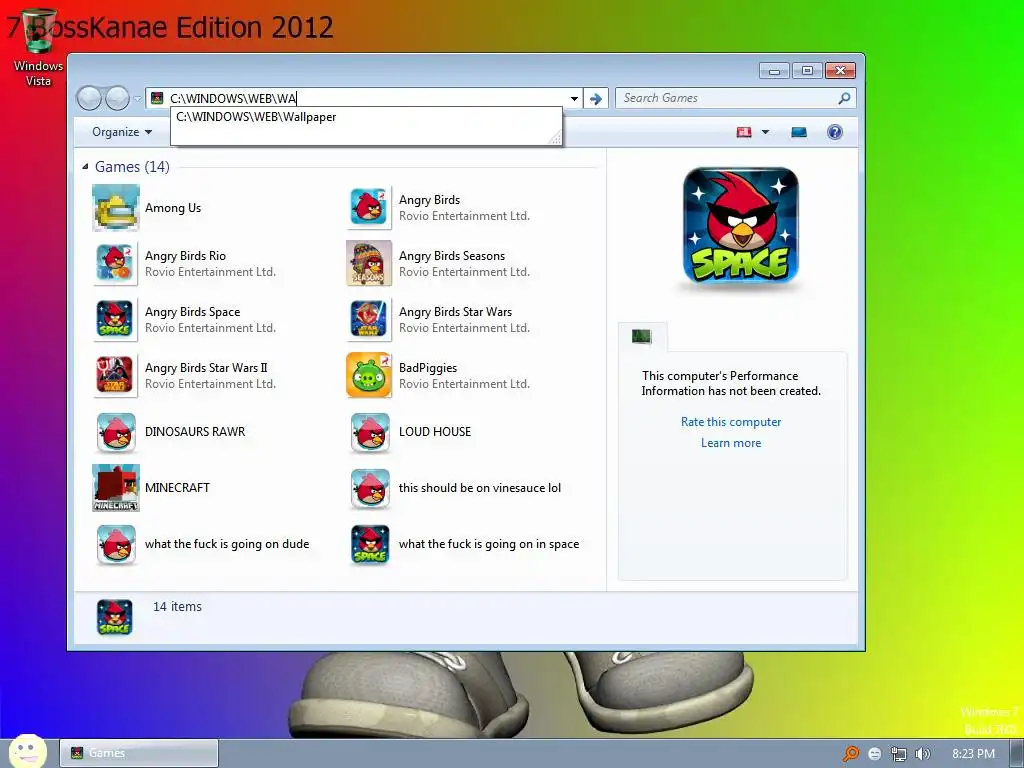Choose the C:\WINDOWS\WEB\Wallpaper suggestion
Image resolution: width=1024 pixels, height=768 pixels.
pos(366,117)
